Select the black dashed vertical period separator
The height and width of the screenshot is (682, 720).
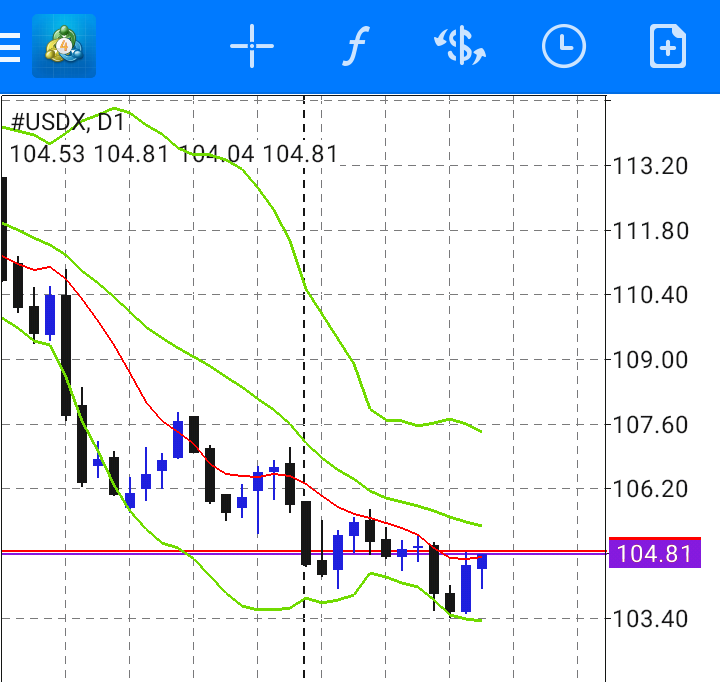tap(304, 388)
